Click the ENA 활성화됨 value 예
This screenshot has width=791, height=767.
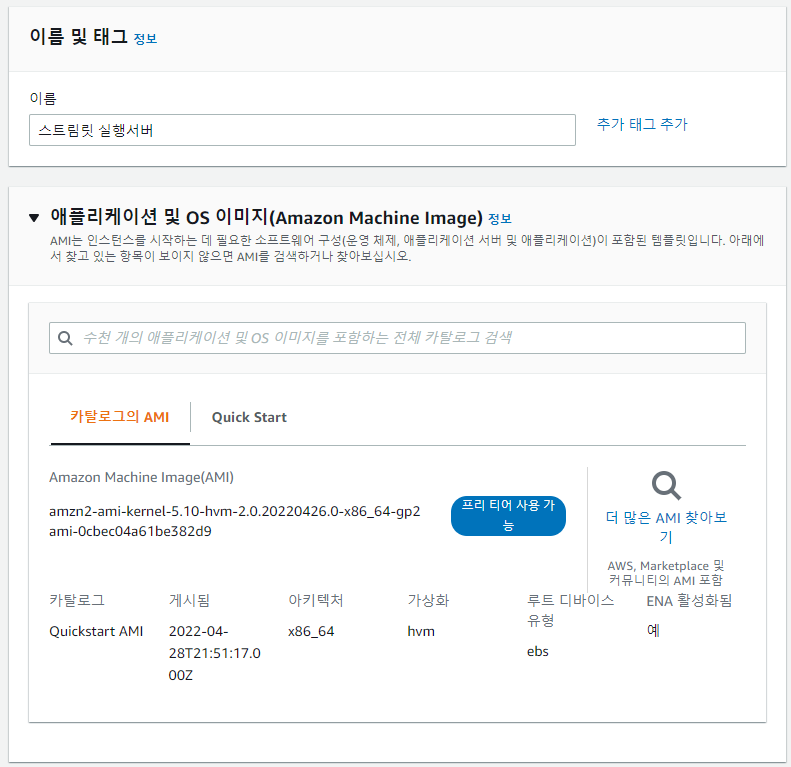653,630
